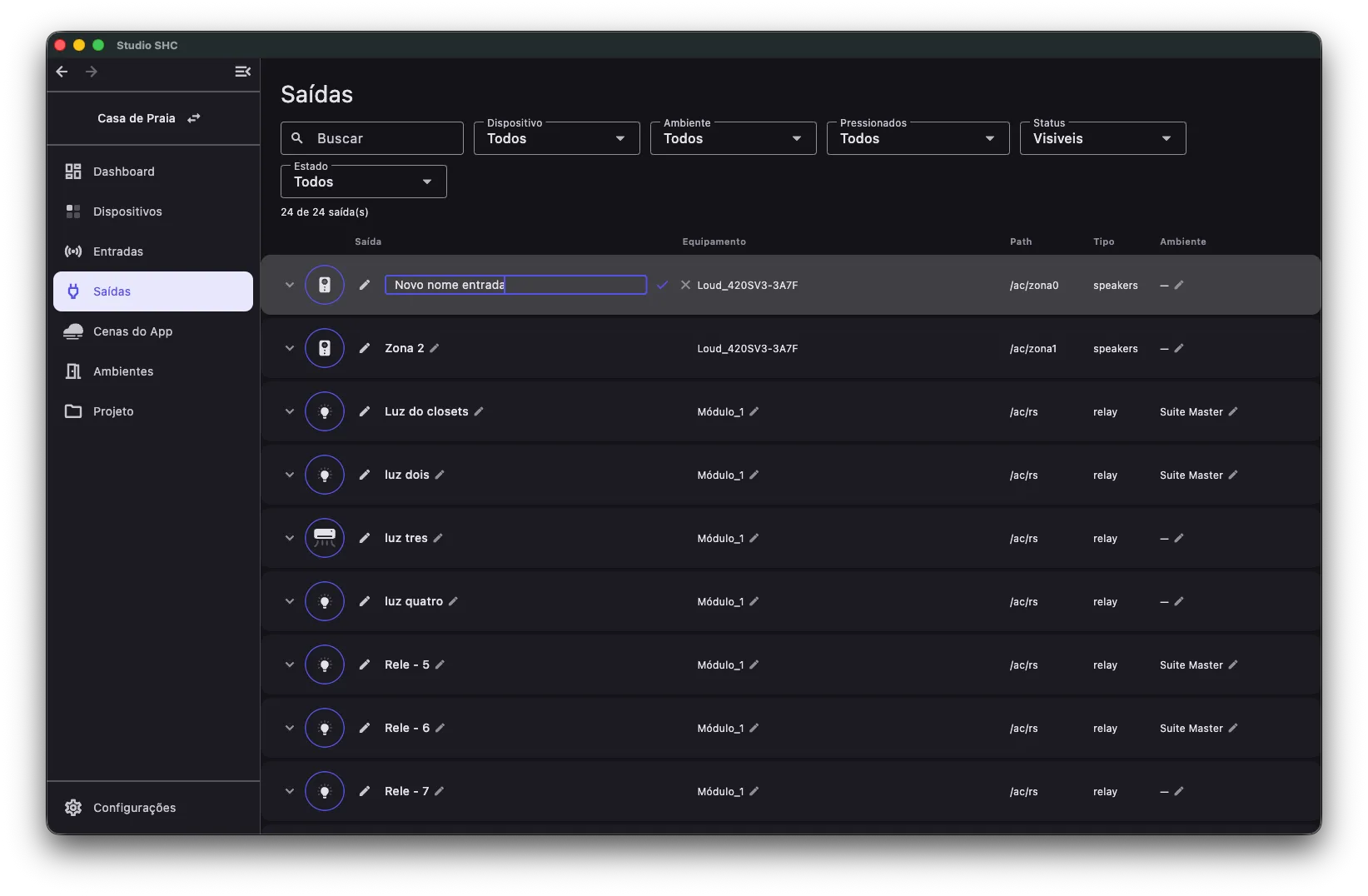Click the air conditioner icon of luz tres
This screenshot has height=896, width=1368.
click(x=325, y=538)
